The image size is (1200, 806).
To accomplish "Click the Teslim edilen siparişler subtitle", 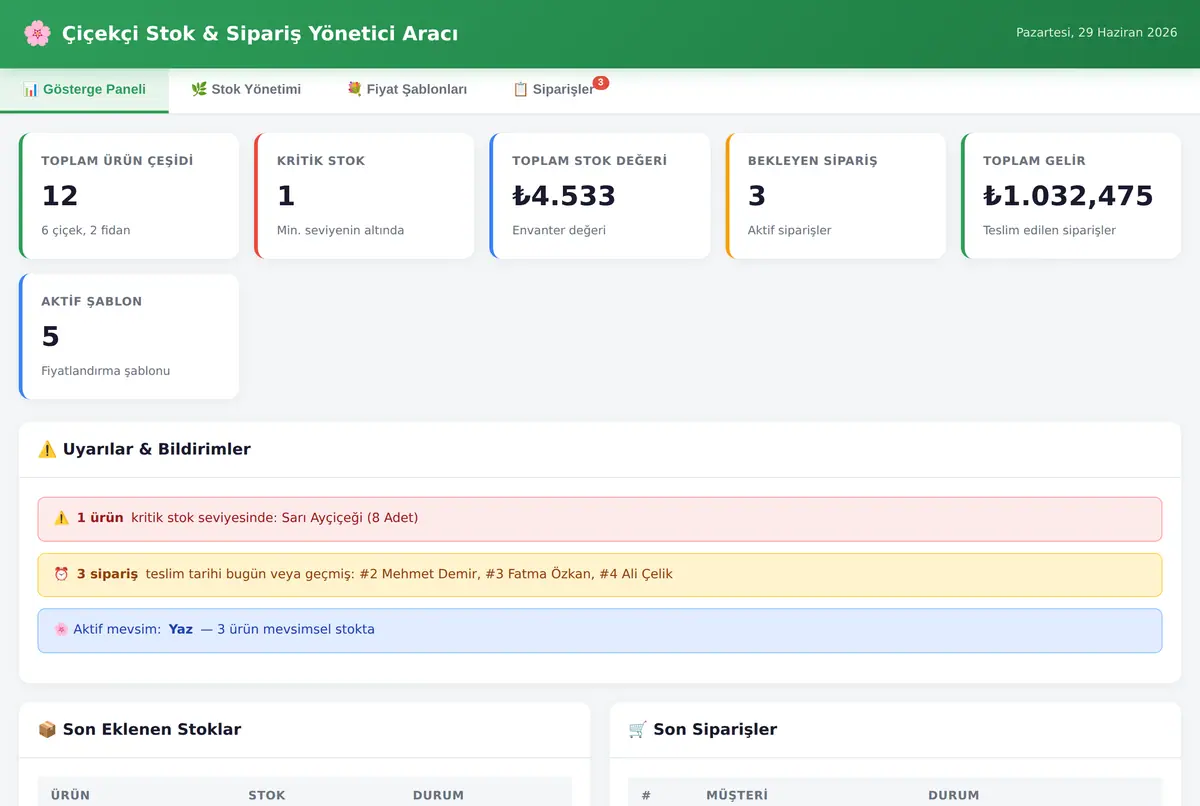I will pyautogui.click(x=1049, y=230).
